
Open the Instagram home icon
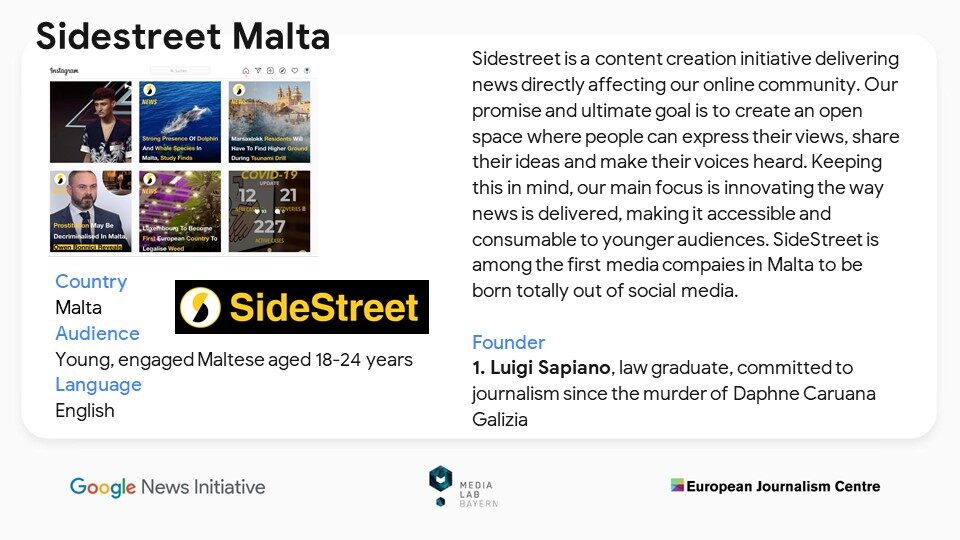point(246,71)
